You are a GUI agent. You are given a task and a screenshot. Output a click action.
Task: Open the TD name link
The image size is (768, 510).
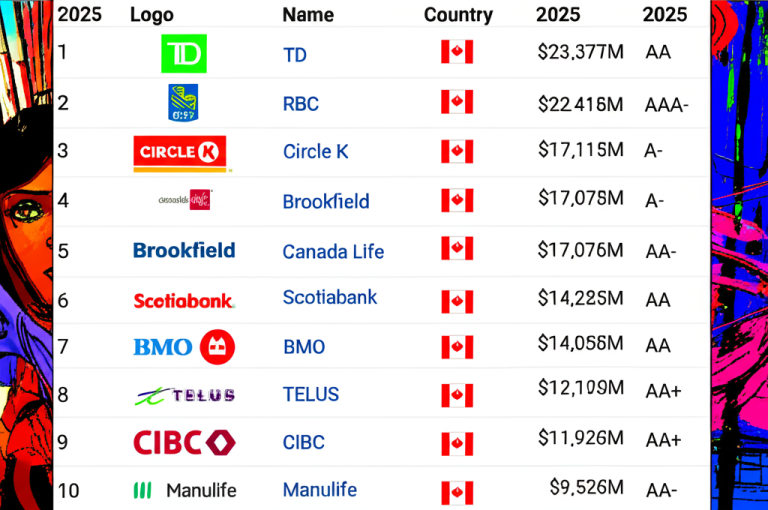point(295,55)
